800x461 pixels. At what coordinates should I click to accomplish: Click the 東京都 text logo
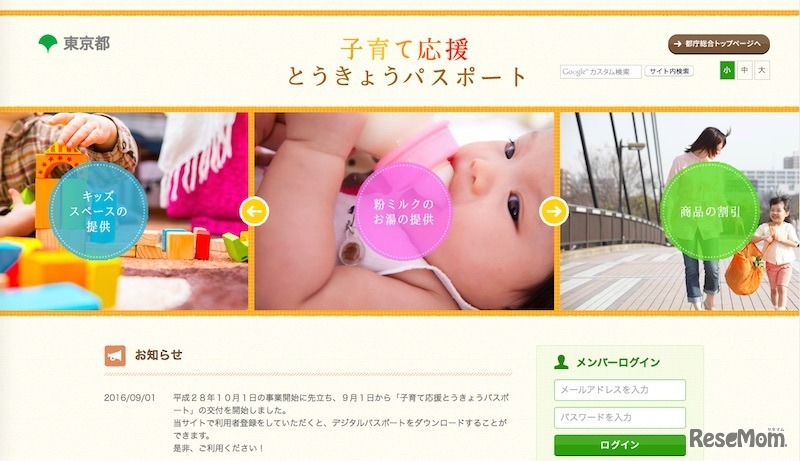pos(87,43)
